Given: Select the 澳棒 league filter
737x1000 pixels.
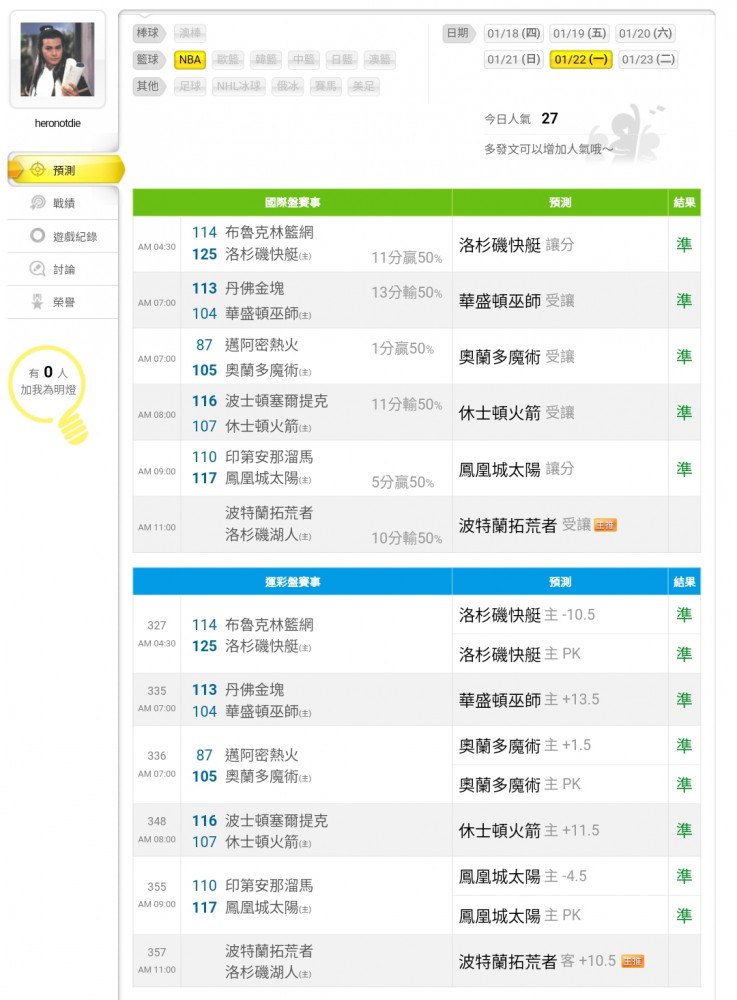Looking at the screenshot, I should pos(190,33).
